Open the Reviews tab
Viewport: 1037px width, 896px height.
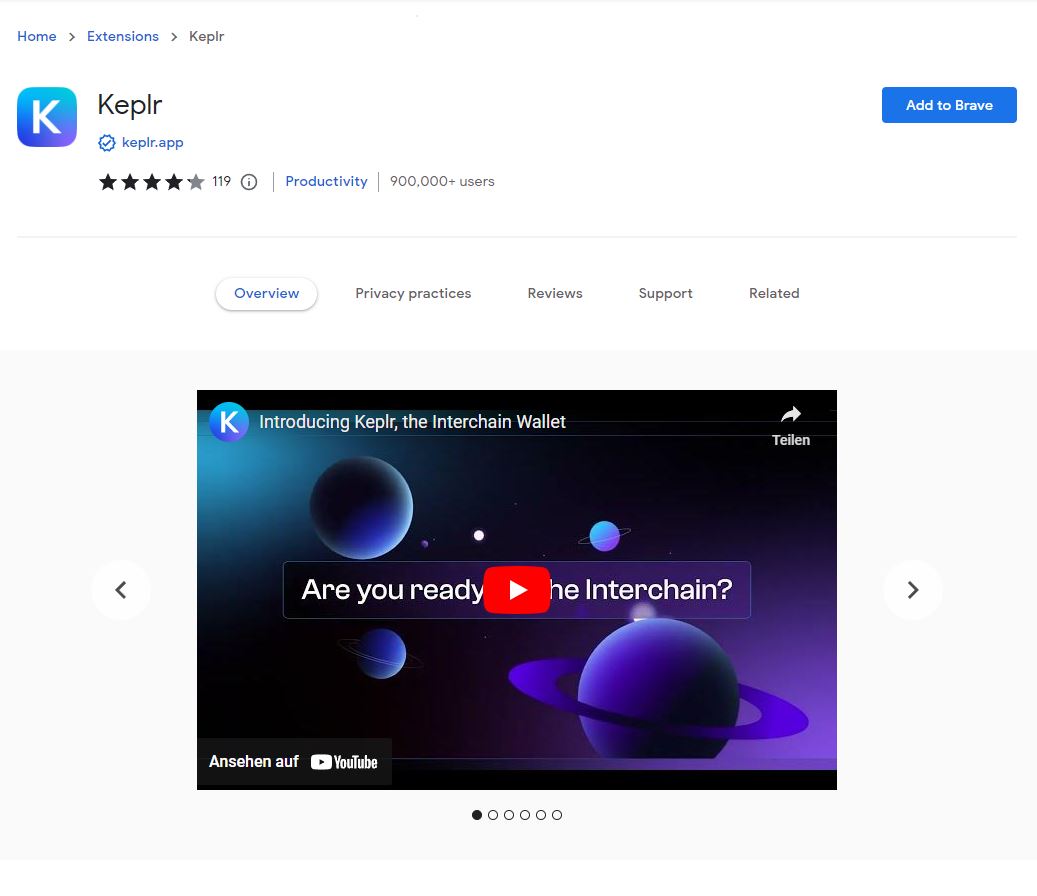pos(555,294)
